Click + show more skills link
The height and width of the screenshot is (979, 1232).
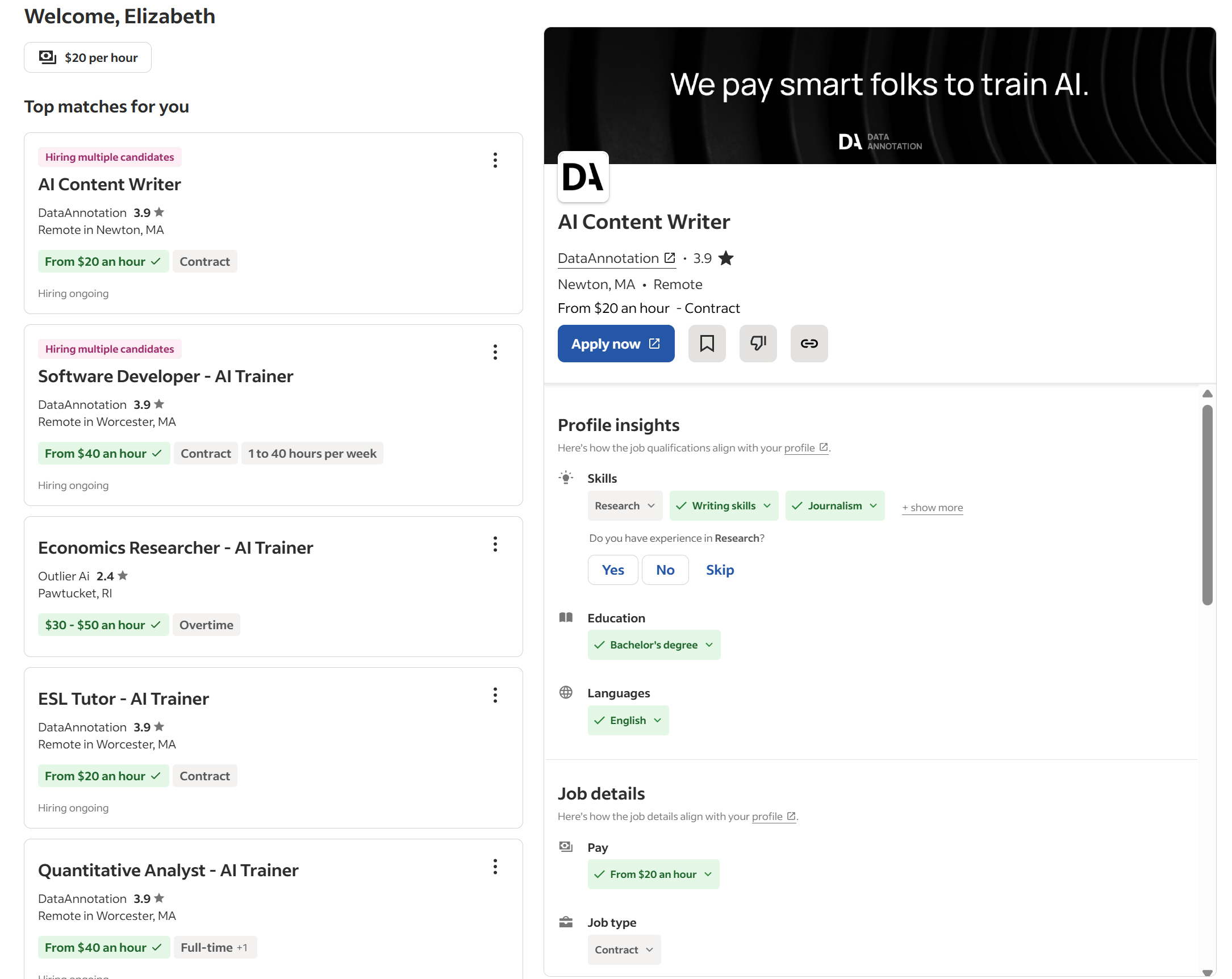coord(933,507)
